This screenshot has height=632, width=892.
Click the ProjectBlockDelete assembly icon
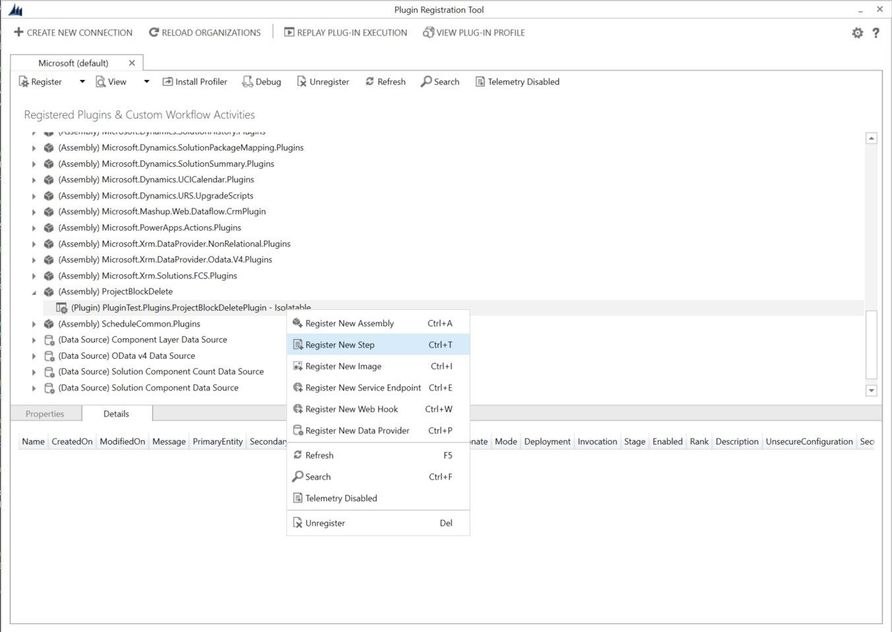coord(49,292)
